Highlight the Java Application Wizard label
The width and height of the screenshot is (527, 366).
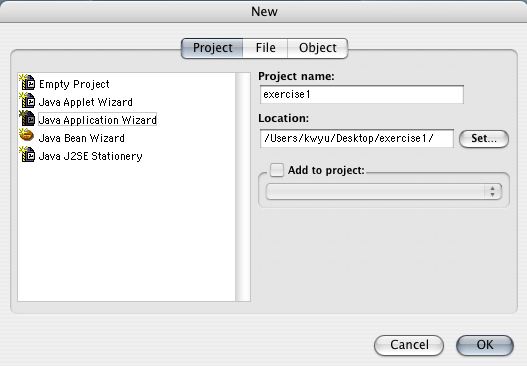97,120
